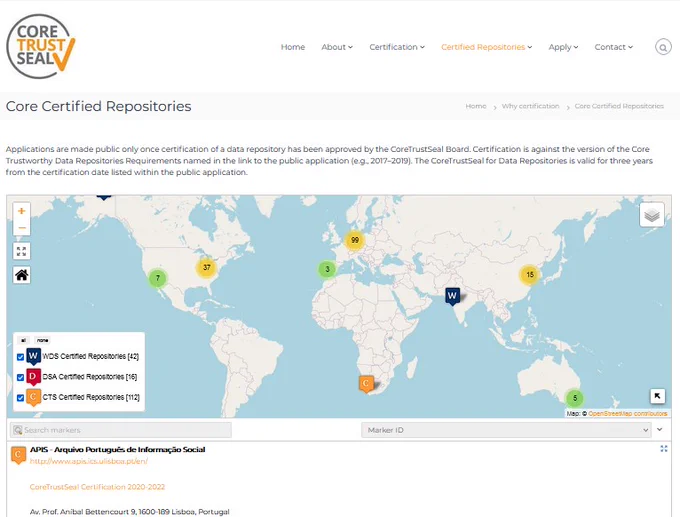Reset map with home icon
The image size is (680, 517).
tap(22, 275)
